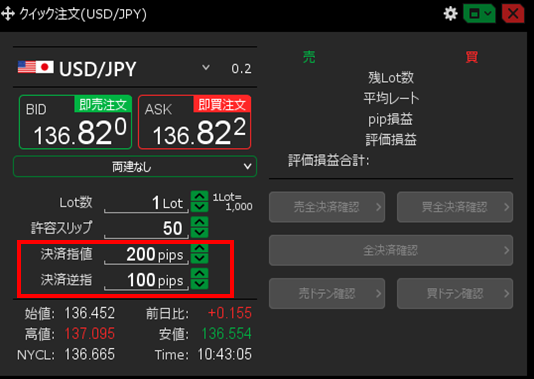This screenshot has height=379, width=534.
Task: Increase 許容スリップ with the up arrow
Action: [x=200, y=222]
